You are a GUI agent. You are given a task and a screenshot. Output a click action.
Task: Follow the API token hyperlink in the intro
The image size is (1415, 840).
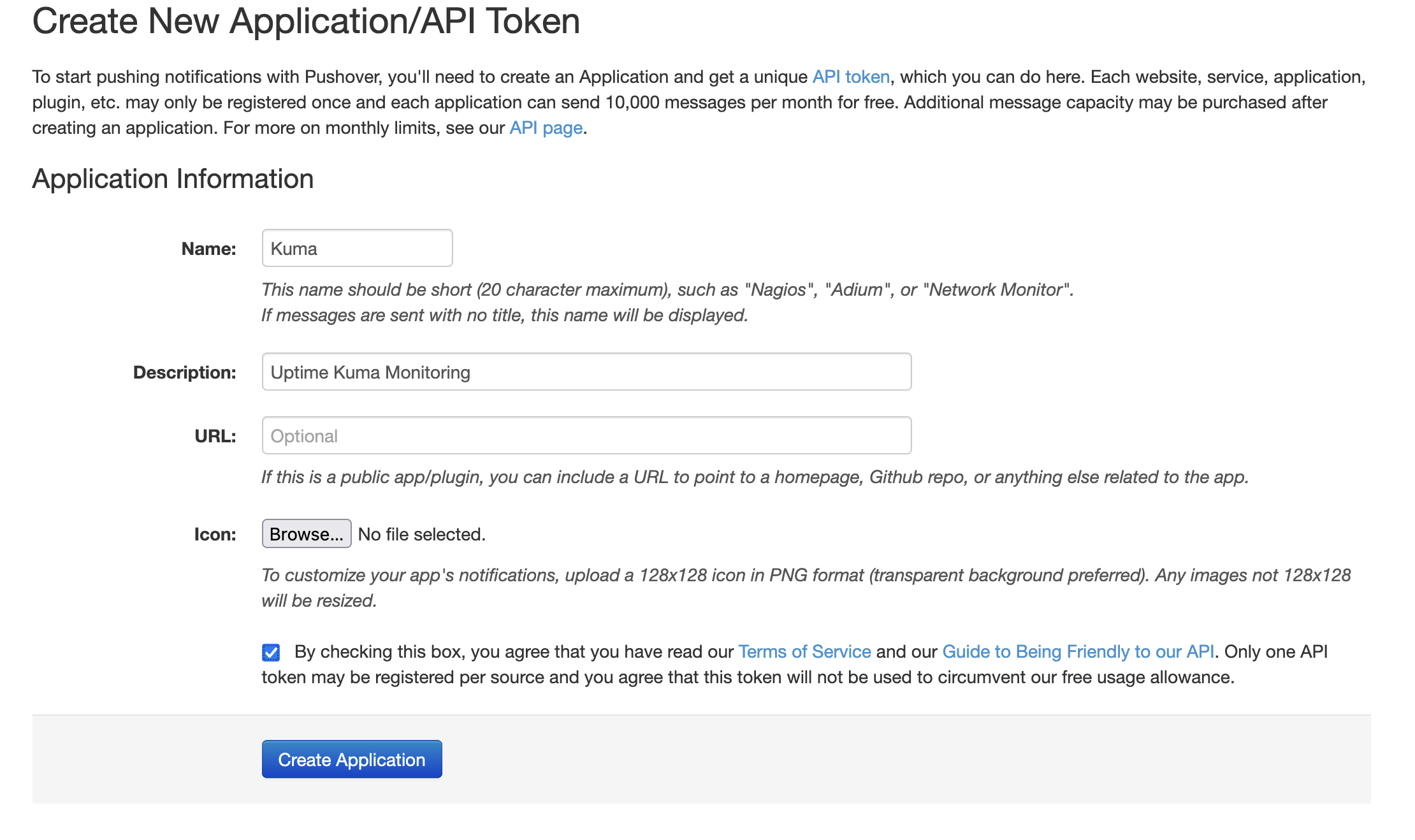[851, 76]
